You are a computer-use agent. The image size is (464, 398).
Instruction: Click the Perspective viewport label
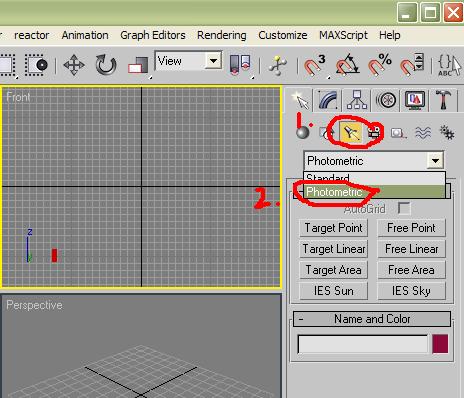(x=34, y=305)
